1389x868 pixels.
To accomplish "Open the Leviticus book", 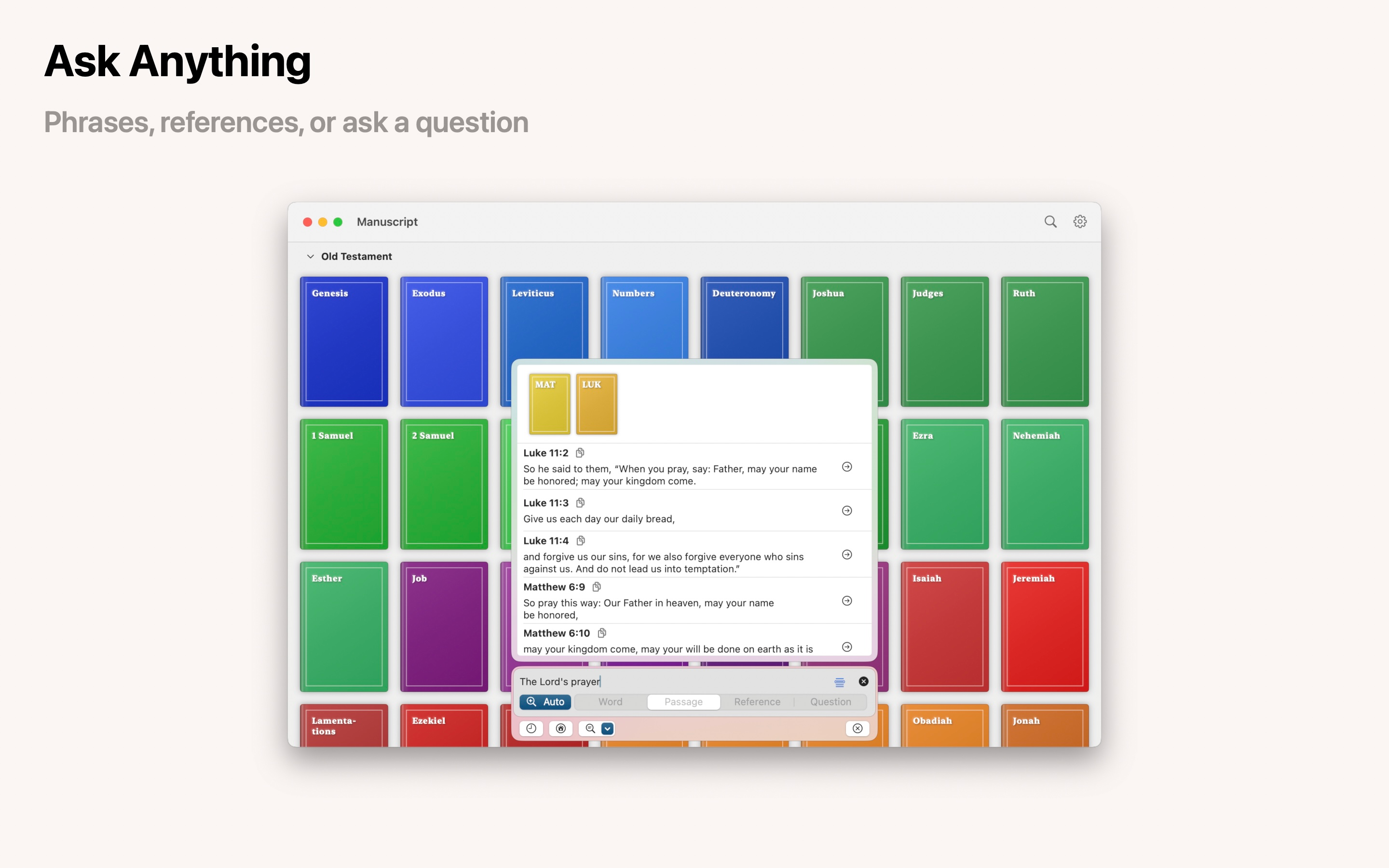I will click(544, 317).
